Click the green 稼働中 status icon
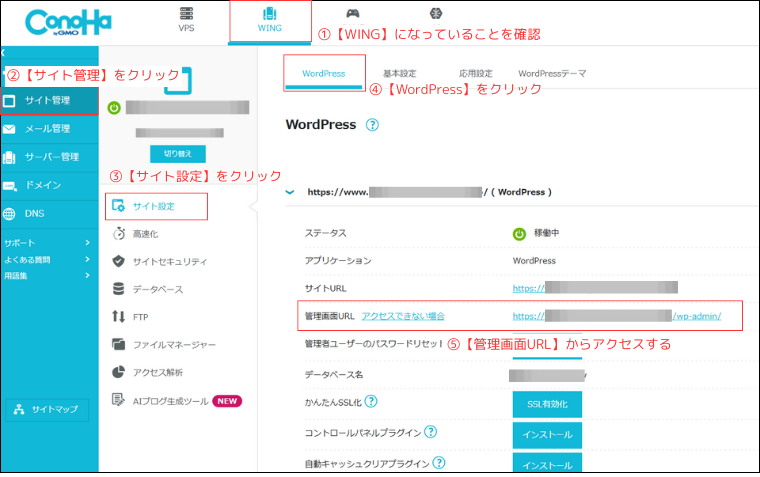 coord(519,234)
